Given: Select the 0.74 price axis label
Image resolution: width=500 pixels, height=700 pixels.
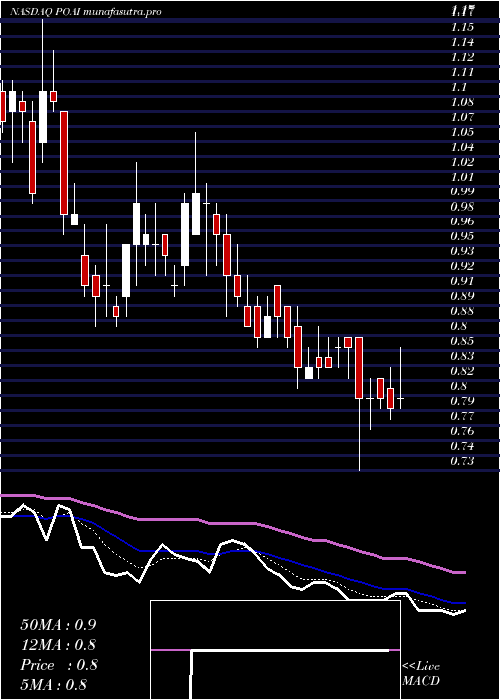Looking at the screenshot, I should (x=462, y=446).
